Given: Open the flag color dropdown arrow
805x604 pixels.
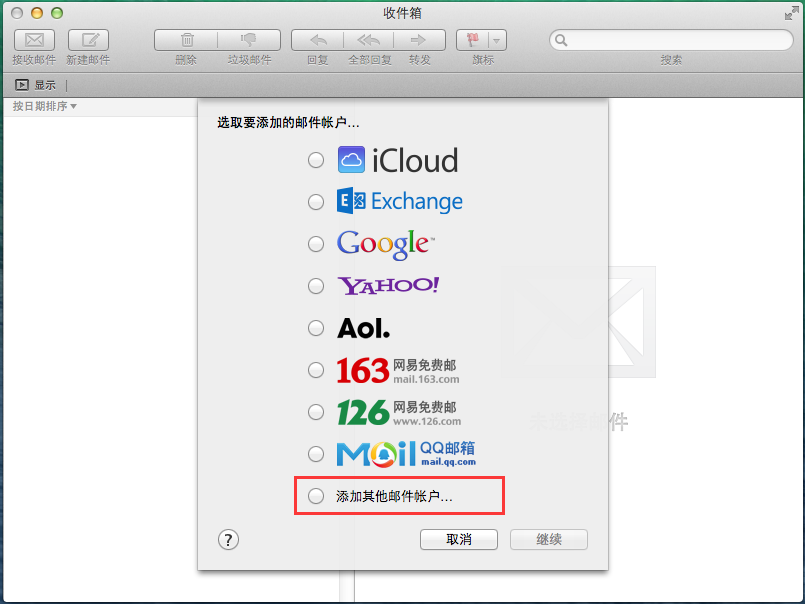Looking at the screenshot, I should pyautogui.click(x=496, y=40).
